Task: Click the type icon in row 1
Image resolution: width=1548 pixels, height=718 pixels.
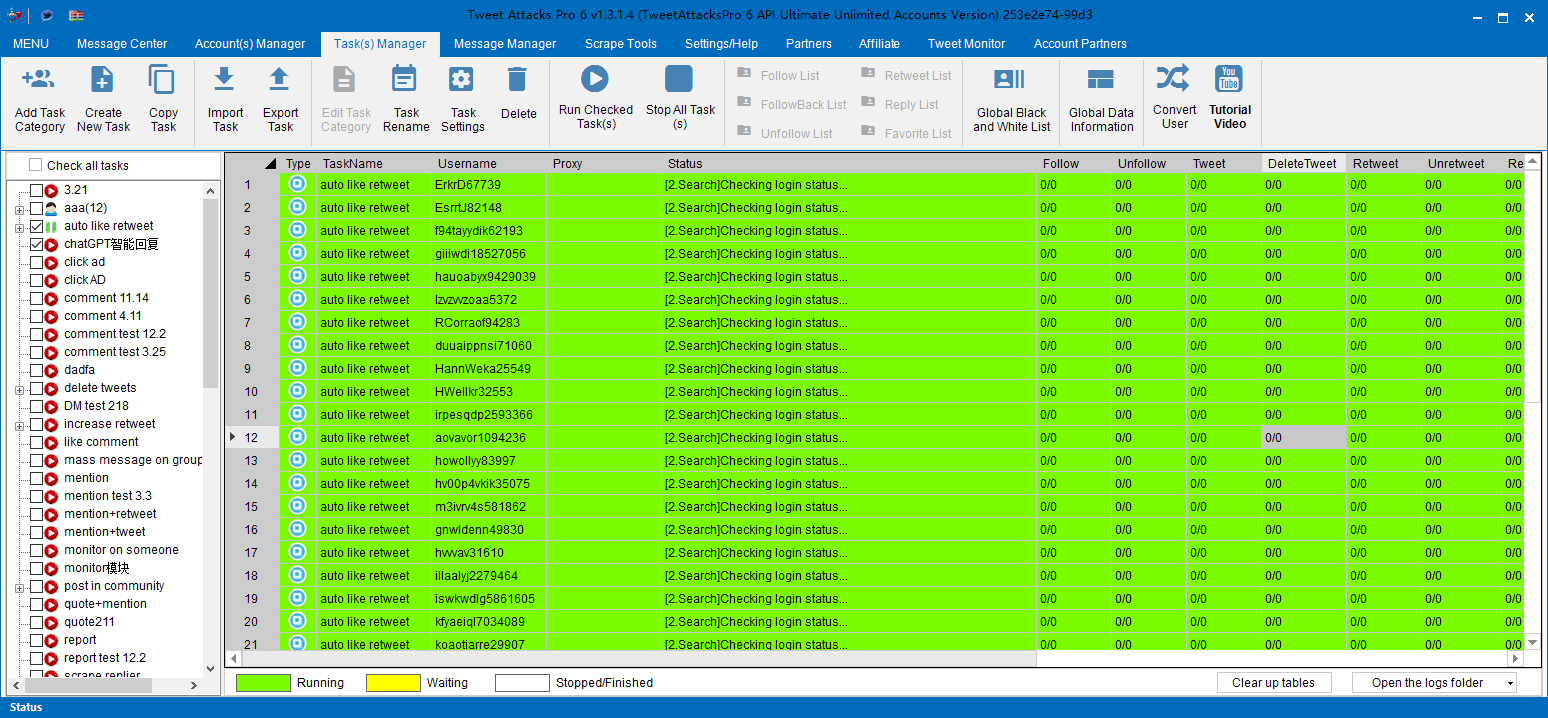Action: click(x=297, y=184)
